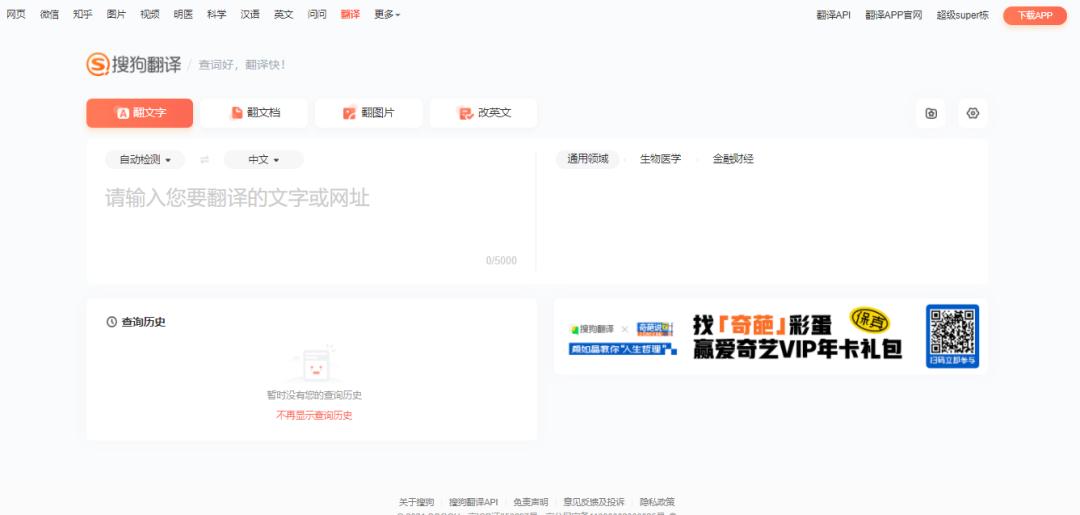Choose the 通用领域 domain
Viewport: 1080px width, 515px height.
tap(588, 159)
